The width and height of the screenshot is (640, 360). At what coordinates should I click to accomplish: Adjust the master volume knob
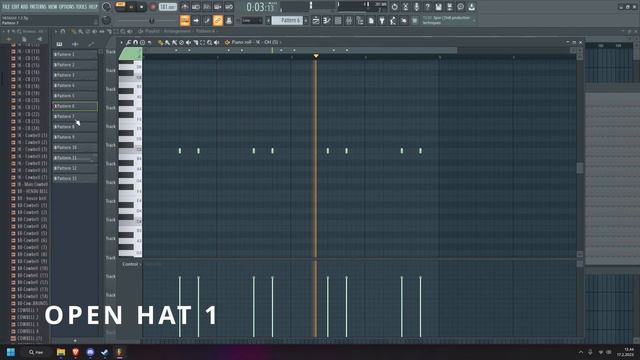click(106, 7)
